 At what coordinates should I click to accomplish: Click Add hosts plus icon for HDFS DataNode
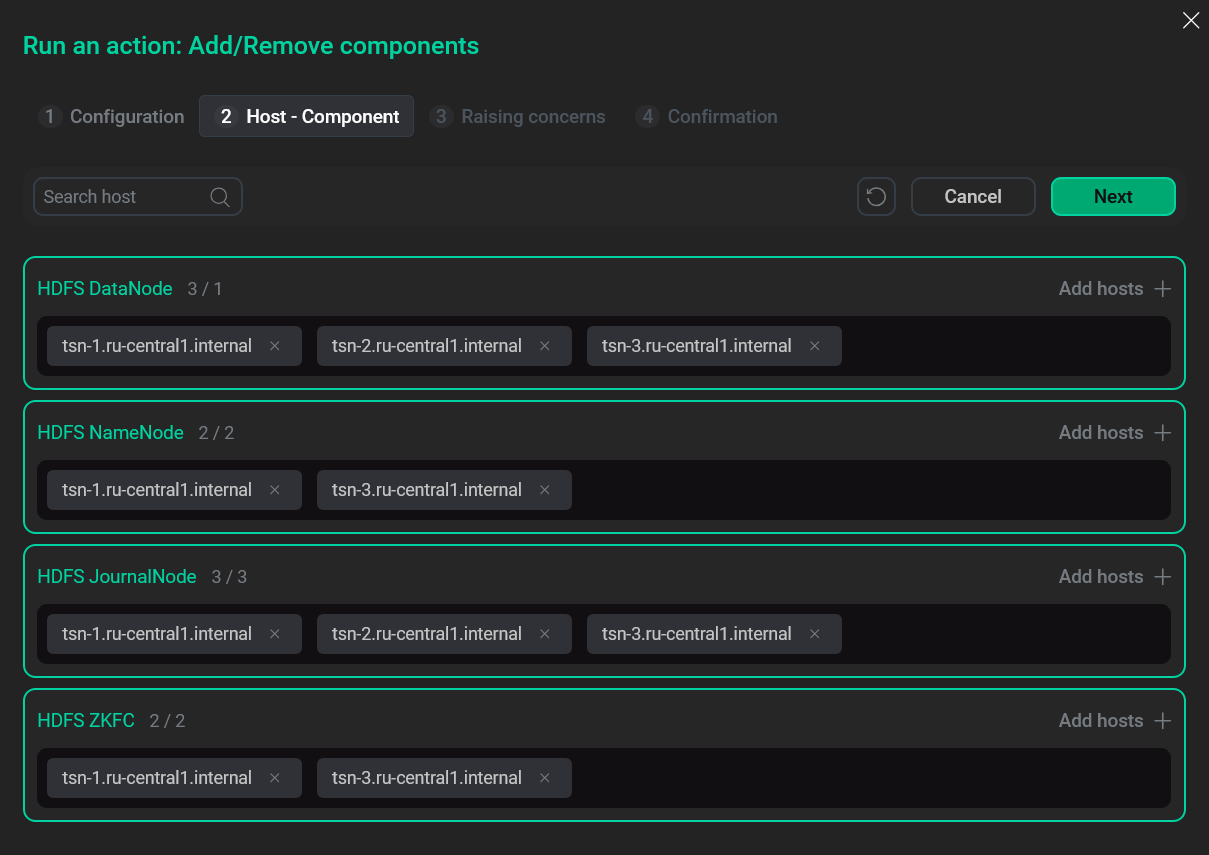coord(1162,288)
